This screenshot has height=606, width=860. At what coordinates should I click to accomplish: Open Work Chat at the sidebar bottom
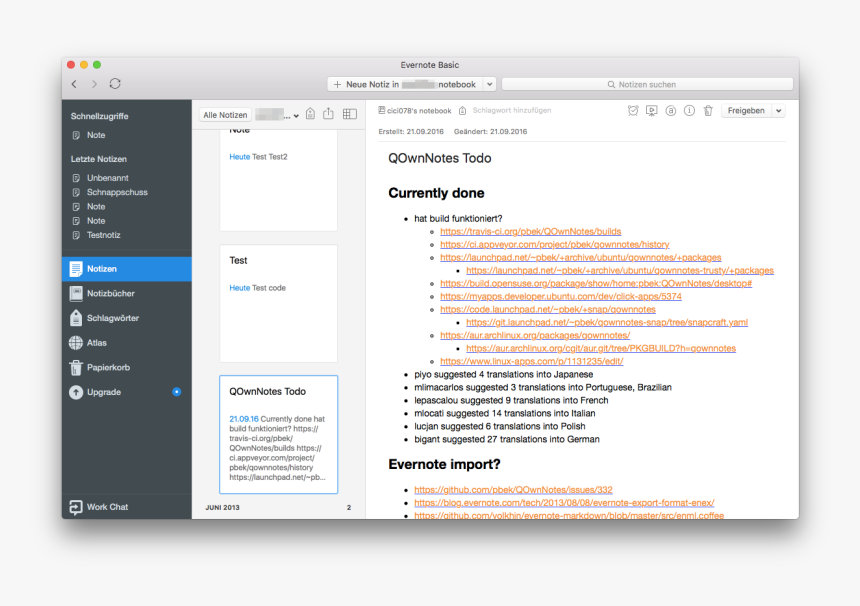tap(106, 507)
